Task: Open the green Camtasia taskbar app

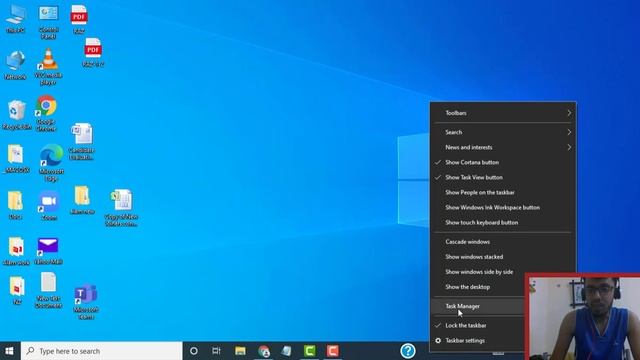Action: [310, 351]
